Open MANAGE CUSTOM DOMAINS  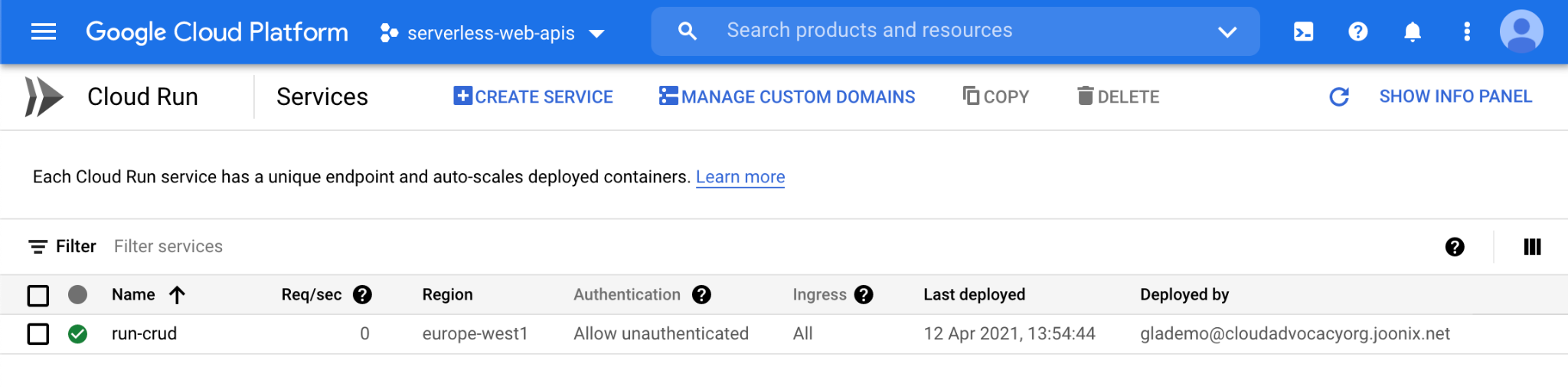pos(787,97)
